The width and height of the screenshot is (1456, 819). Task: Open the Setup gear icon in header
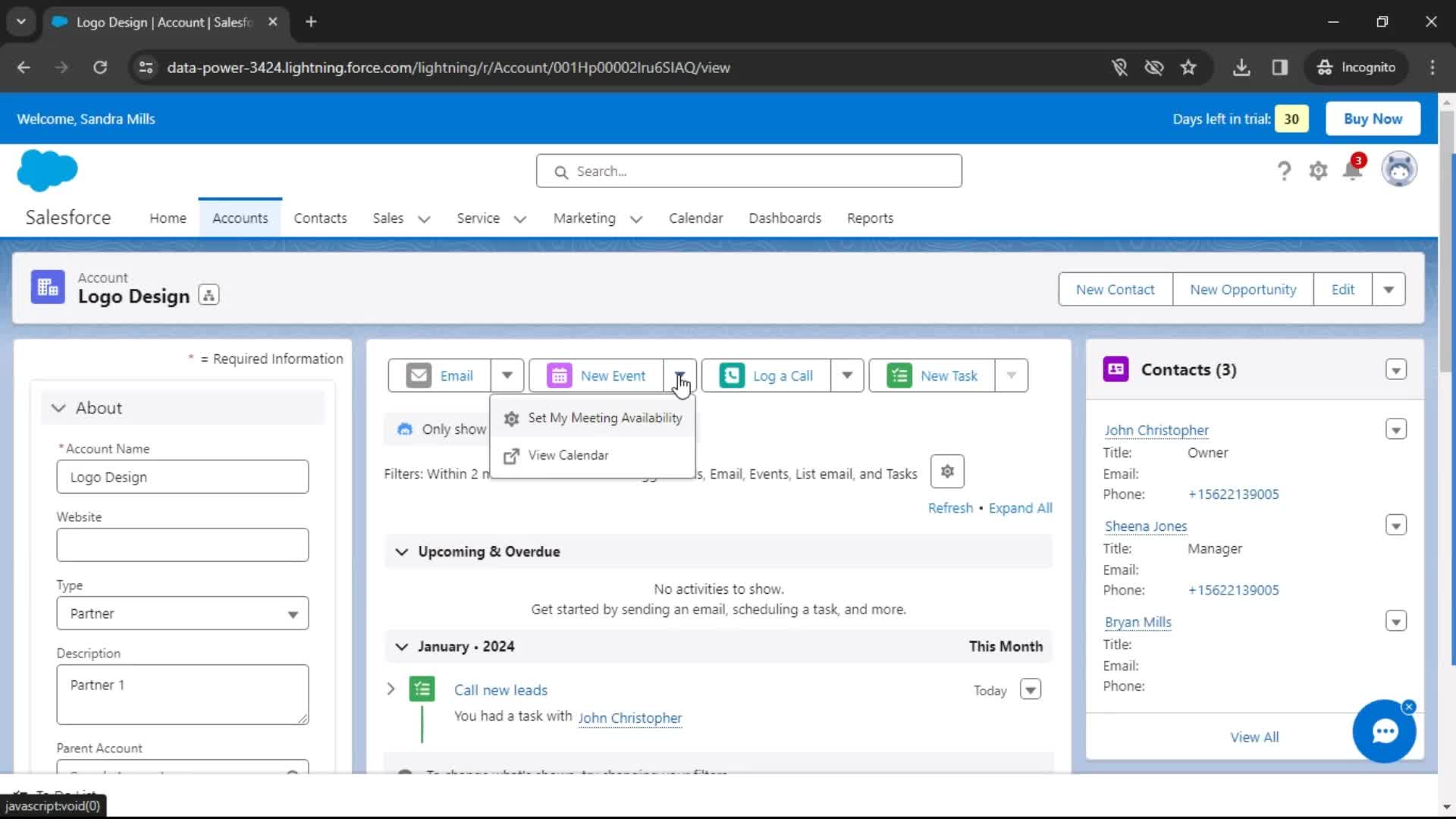click(x=1319, y=171)
